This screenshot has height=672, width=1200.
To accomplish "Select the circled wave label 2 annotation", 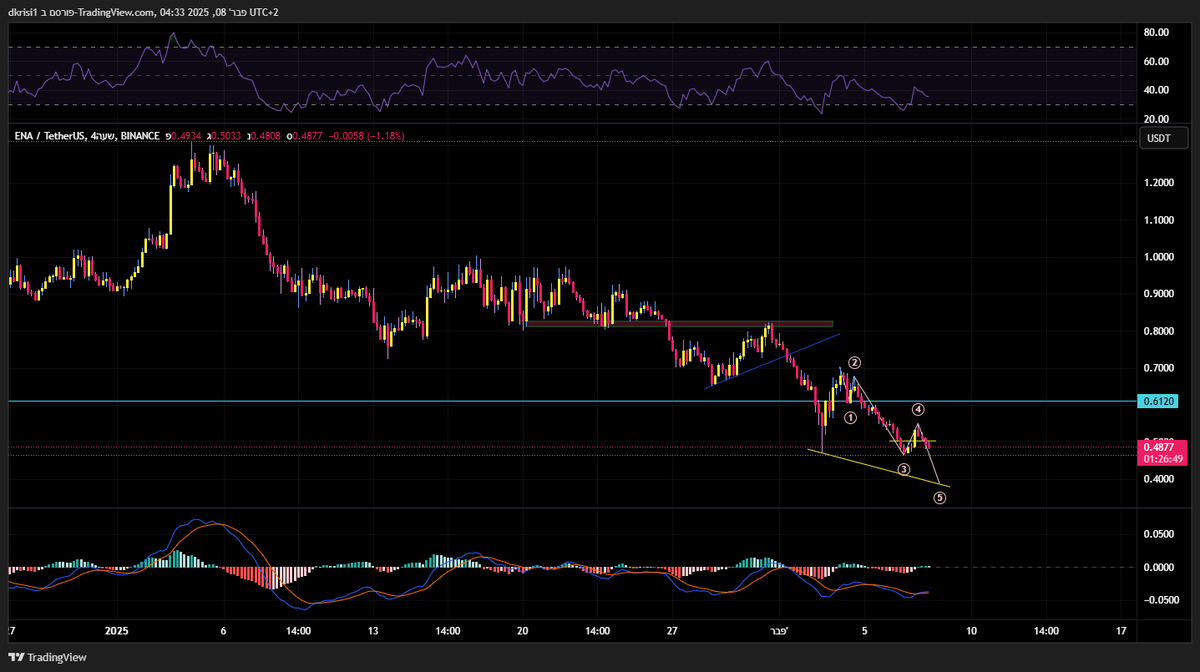I will click(x=854, y=363).
